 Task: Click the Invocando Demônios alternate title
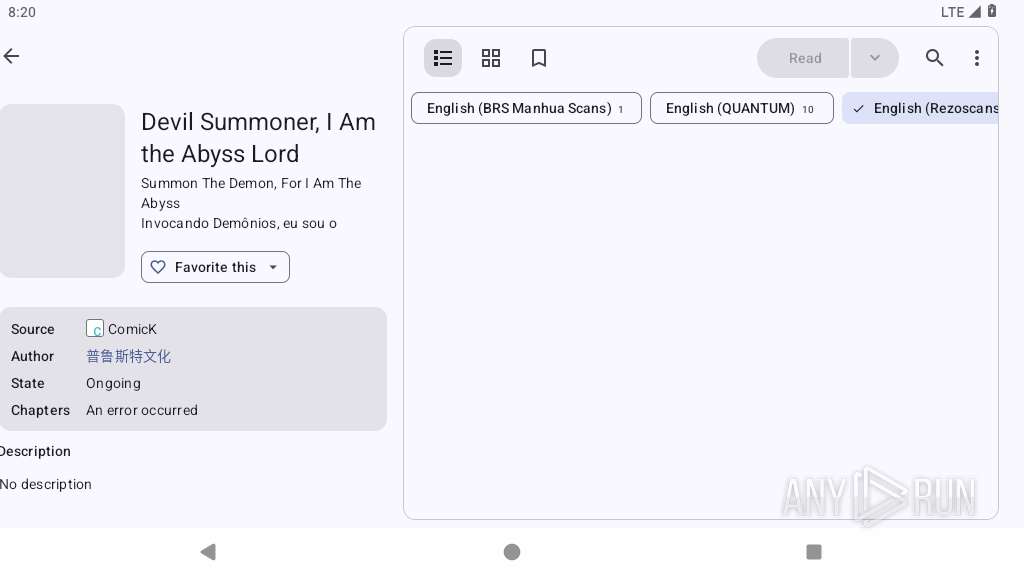(x=239, y=223)
